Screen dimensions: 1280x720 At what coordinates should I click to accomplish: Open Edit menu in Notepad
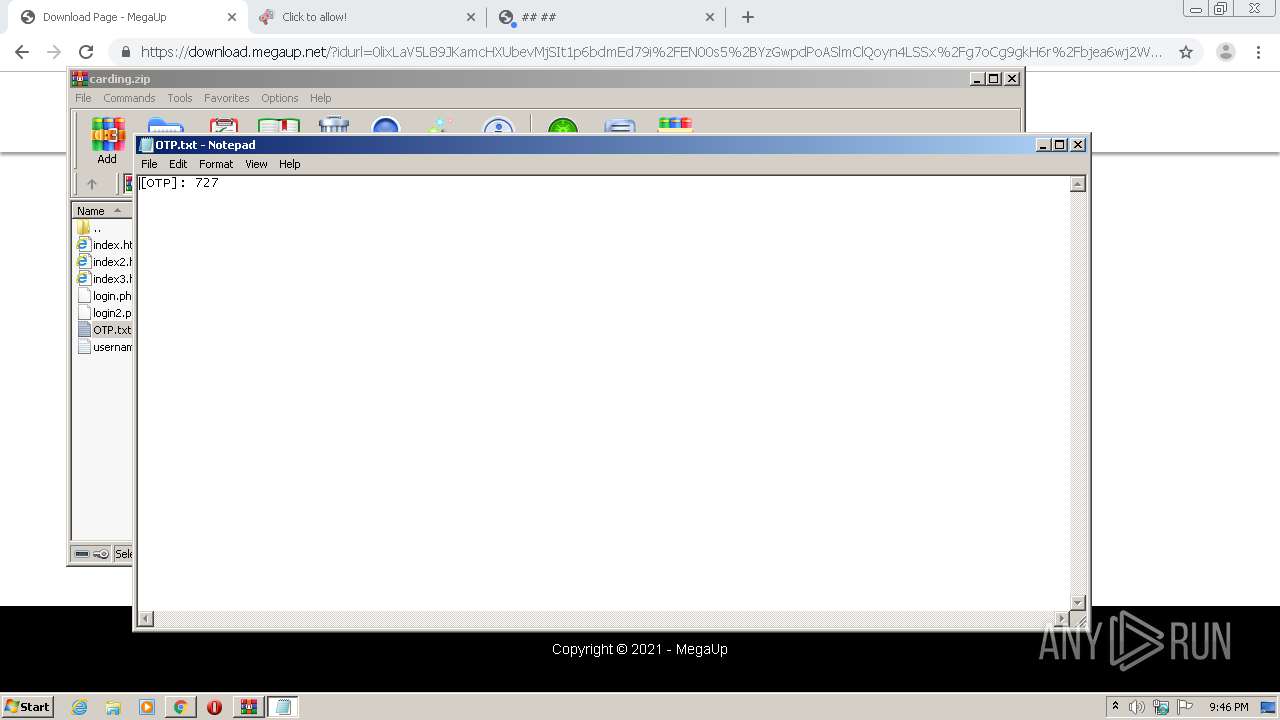(x=178, y=164)
